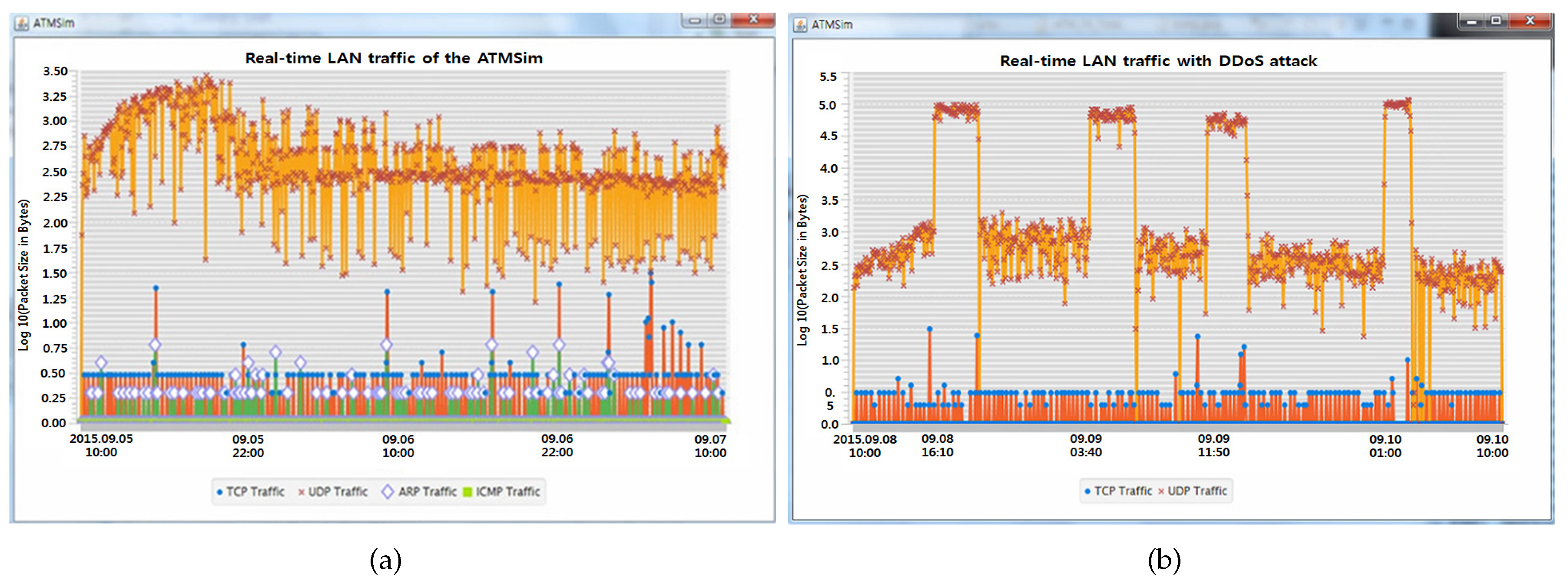Maximize the left ATMSim window
The image size is (1568, 584).
tap(719, 20)
